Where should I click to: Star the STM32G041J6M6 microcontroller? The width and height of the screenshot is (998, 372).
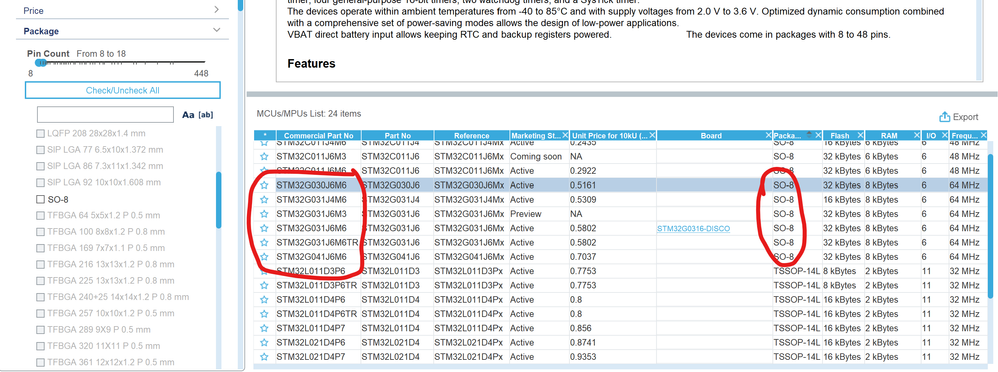click(x=264, y=257)
